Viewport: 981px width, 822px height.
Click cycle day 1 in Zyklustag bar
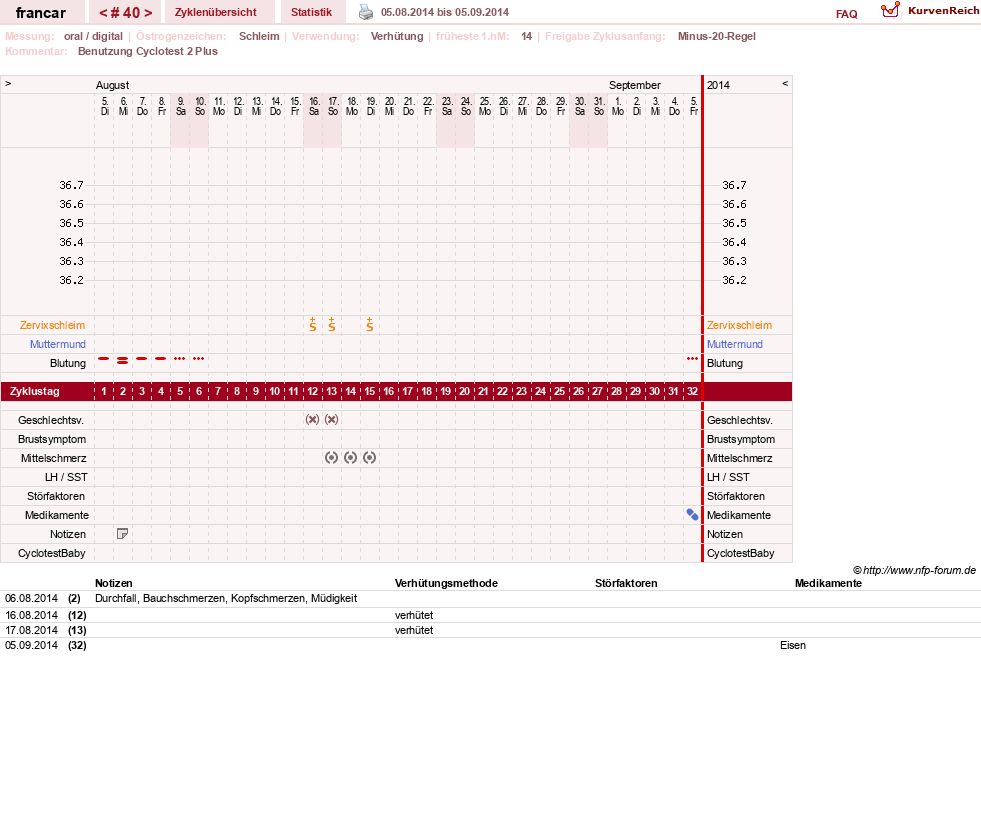(x=104, y=391)
